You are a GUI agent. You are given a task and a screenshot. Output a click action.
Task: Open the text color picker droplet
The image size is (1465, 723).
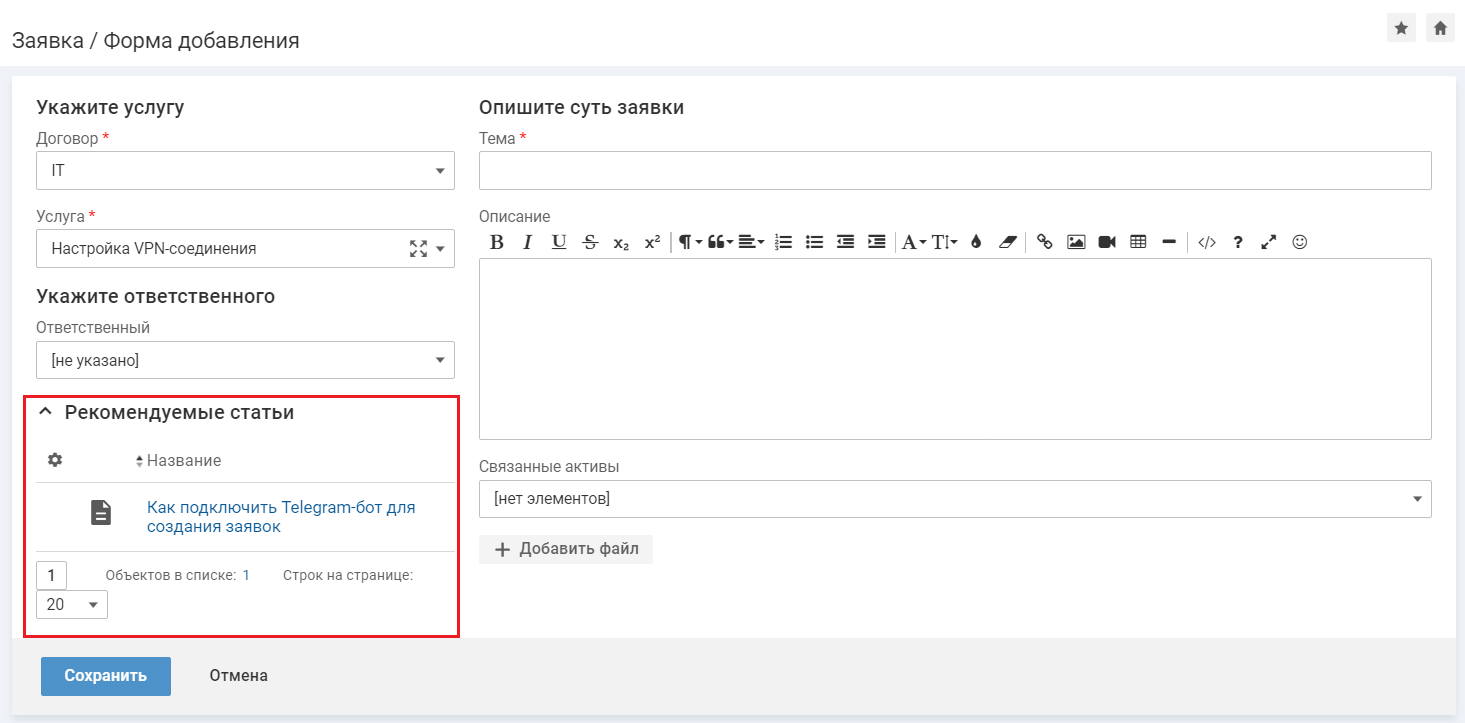(x=976, y=242)
